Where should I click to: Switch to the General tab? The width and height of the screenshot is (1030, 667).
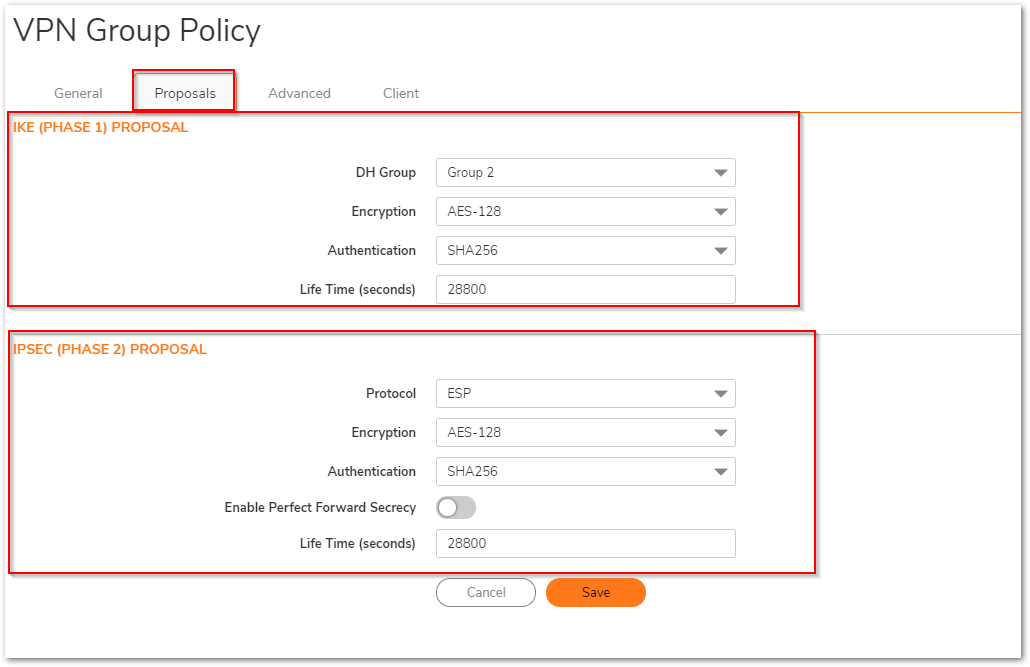coord(78,93)
